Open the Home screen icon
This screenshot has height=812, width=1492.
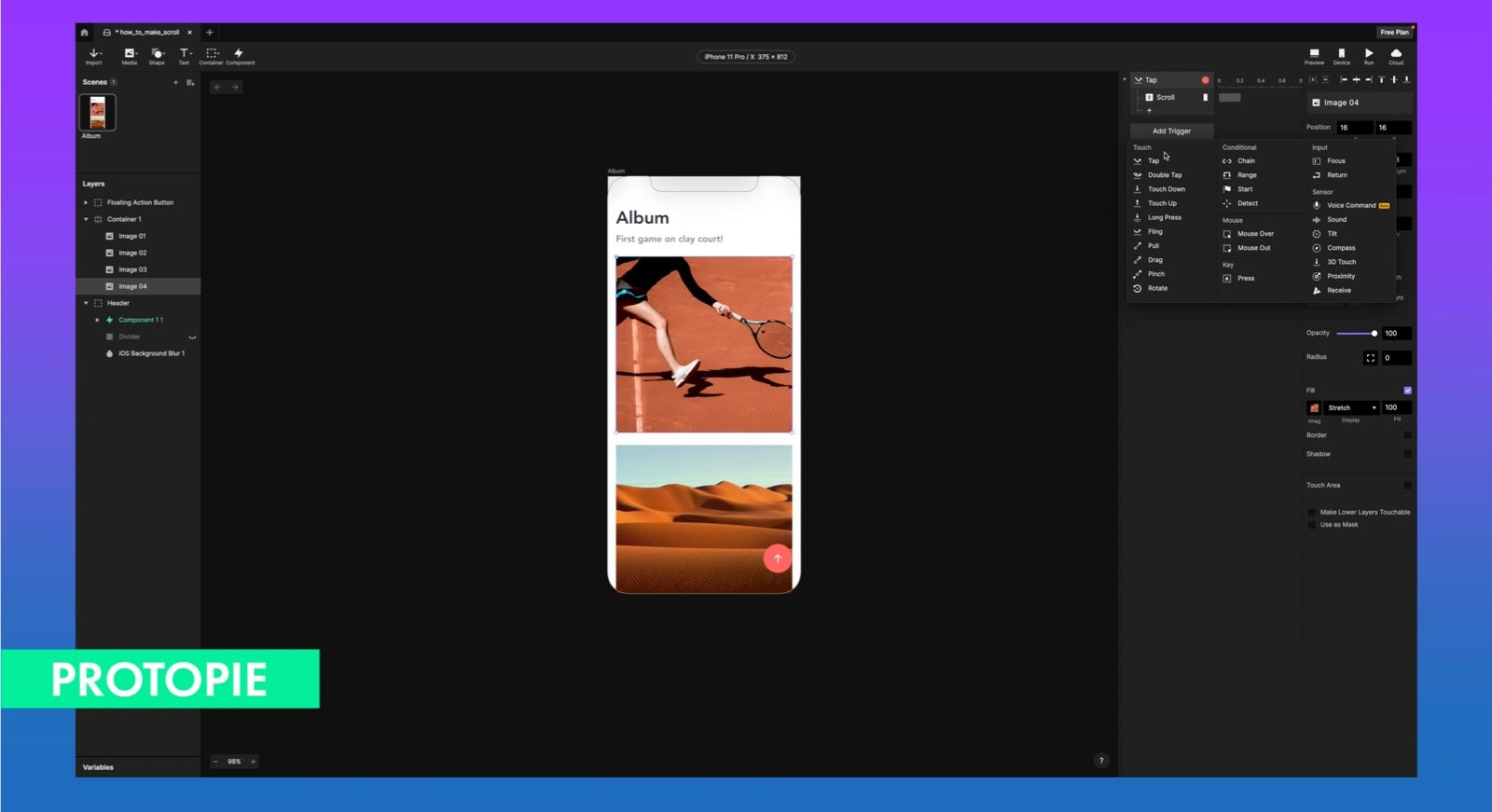point(84,33)
